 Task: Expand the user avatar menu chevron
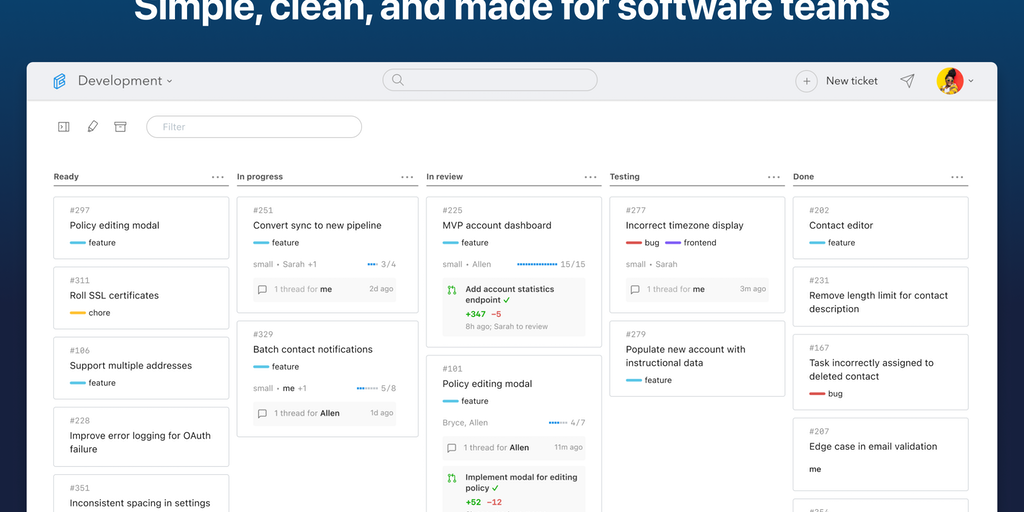tap(971, 81)
